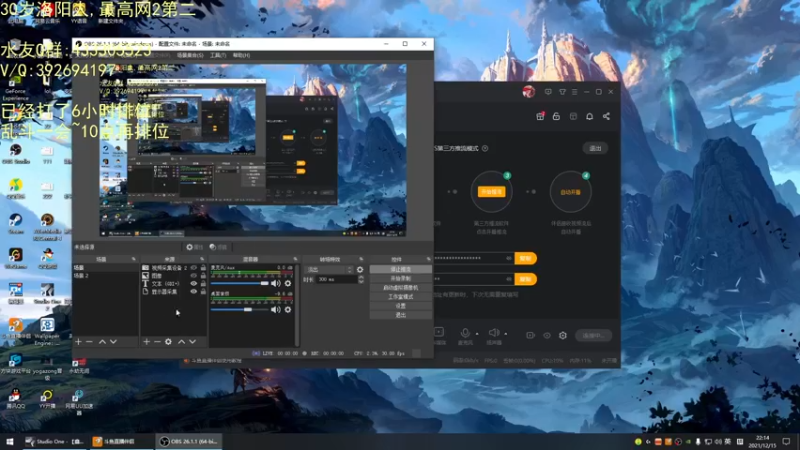Click the transition duration 300 ms field
Image resolution: width=800 pixels, height=450 pixels.
[336, 280]
